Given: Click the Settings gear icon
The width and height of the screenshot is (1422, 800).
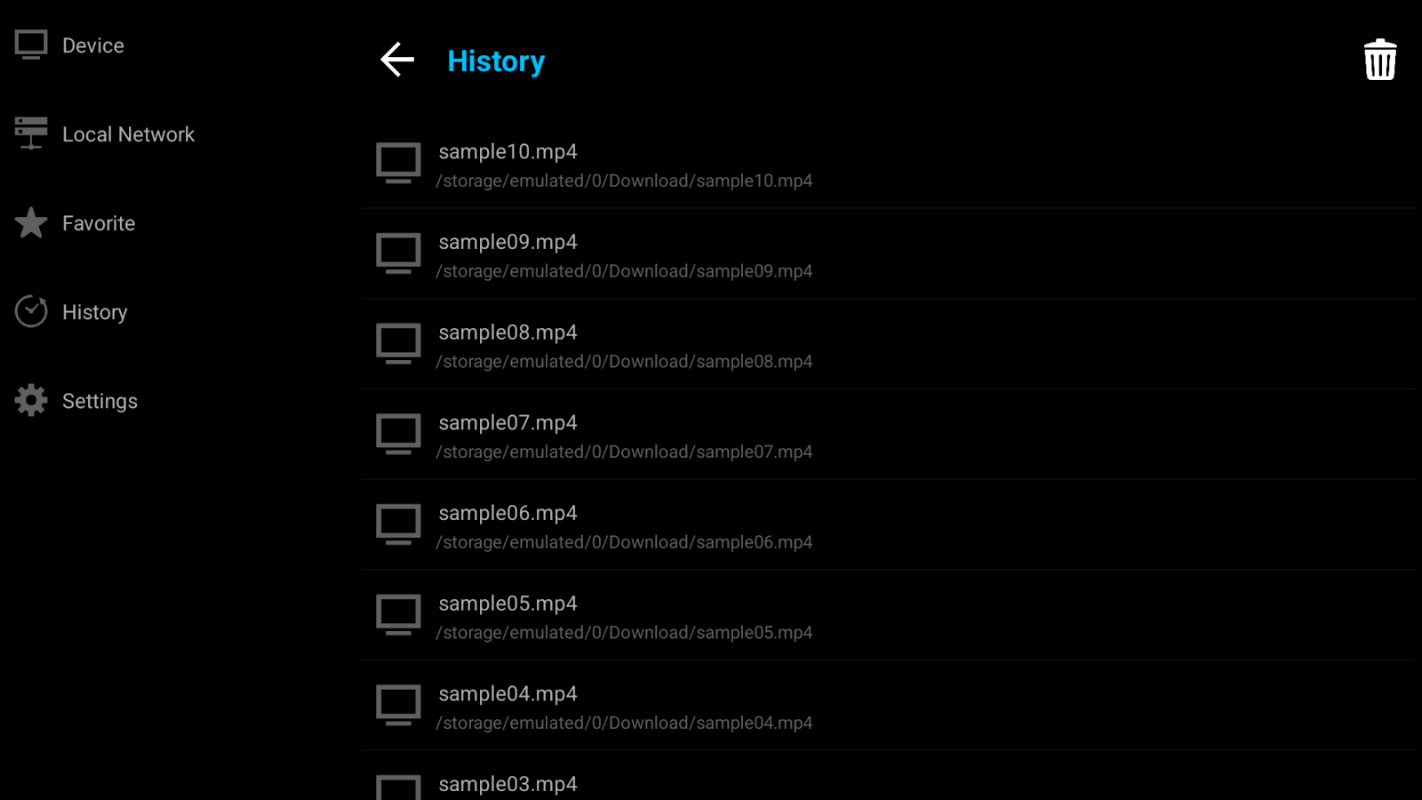Looking at the screenshot, I should coord(31,401).
